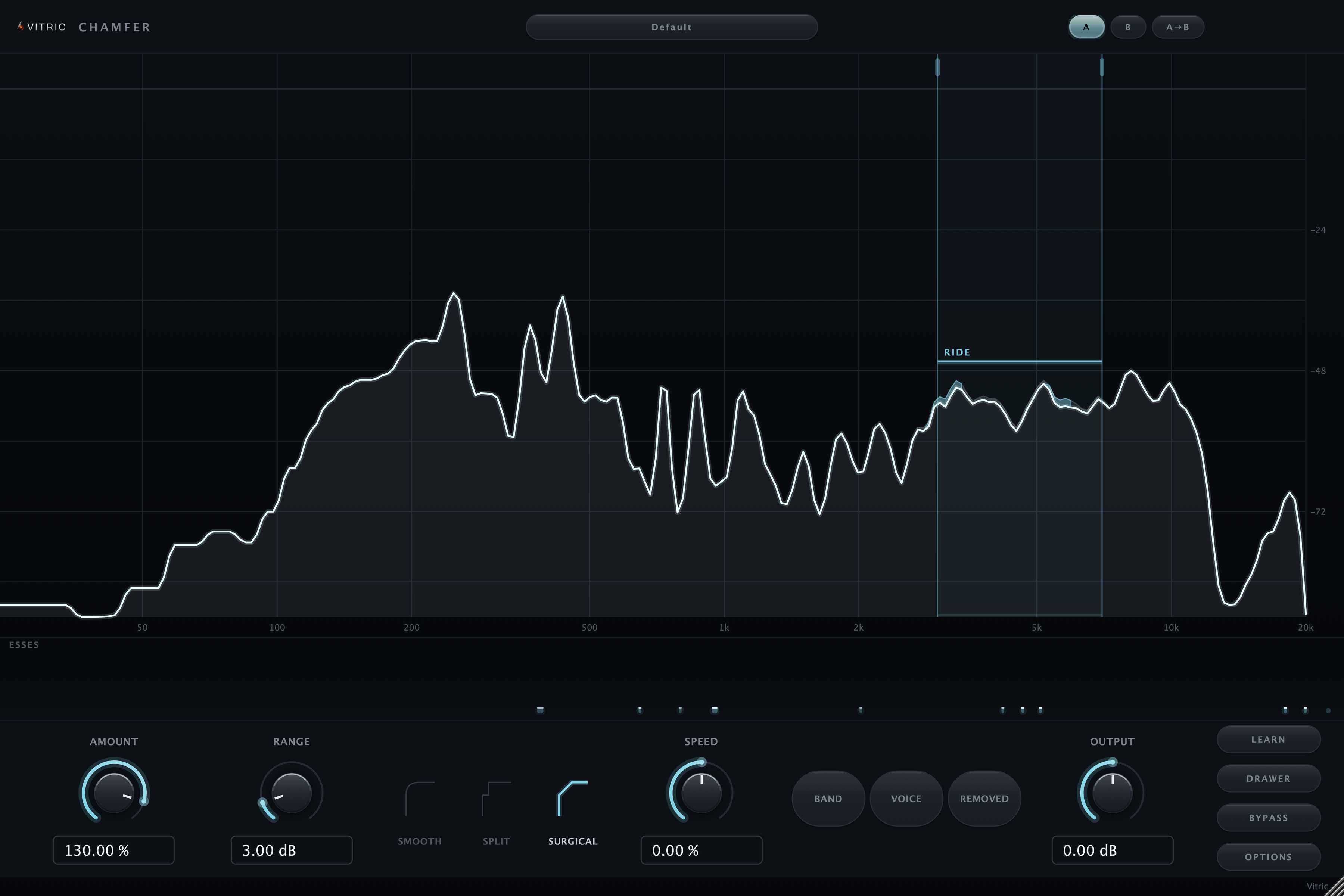1344x896 pixels.
Task: Click the -48 dB scale label
Action: pyautogui.click(x=1318, y=371)
